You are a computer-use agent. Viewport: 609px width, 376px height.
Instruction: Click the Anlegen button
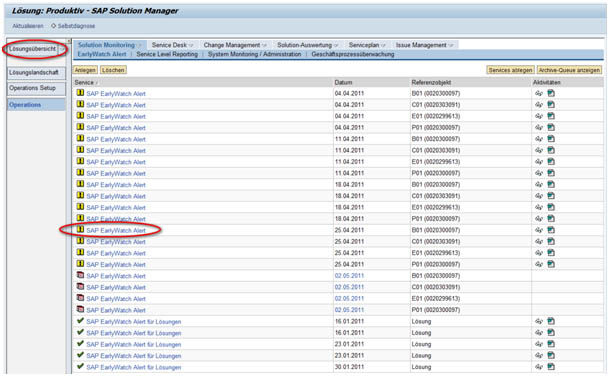tap(85, 70)
